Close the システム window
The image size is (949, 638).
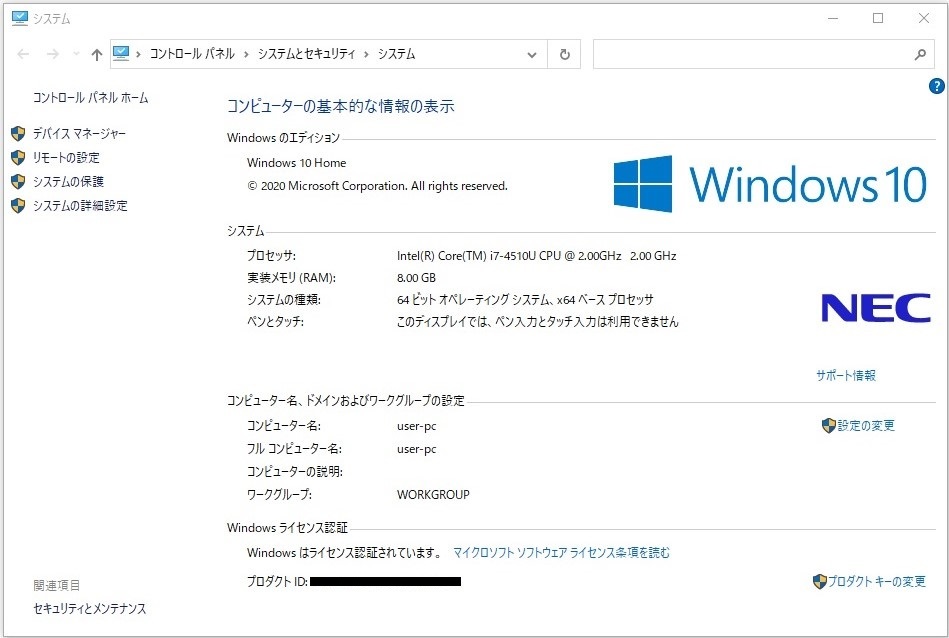(x=924, y=18)
